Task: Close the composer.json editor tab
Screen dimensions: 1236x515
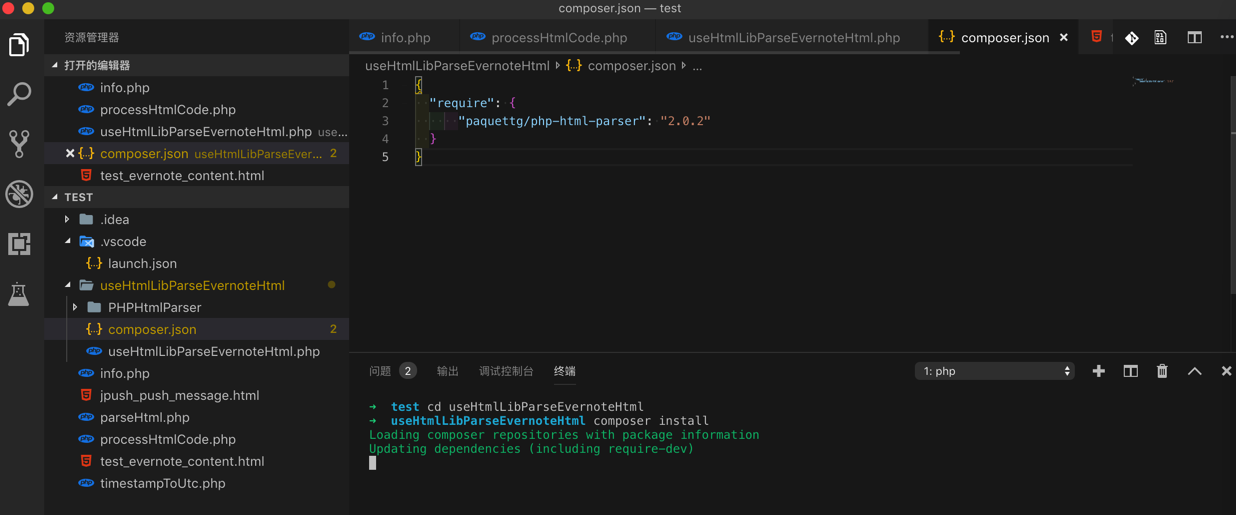Action: tap(1064, 38)
